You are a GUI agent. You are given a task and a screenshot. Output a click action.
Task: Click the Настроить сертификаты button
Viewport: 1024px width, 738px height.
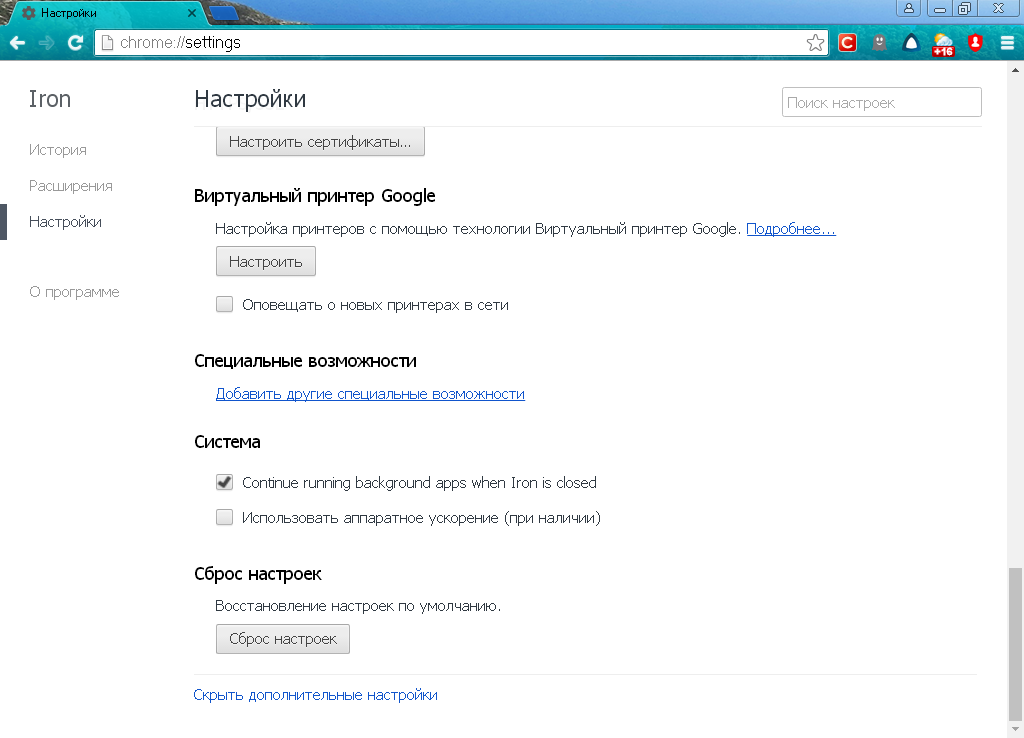click(320, 142)
